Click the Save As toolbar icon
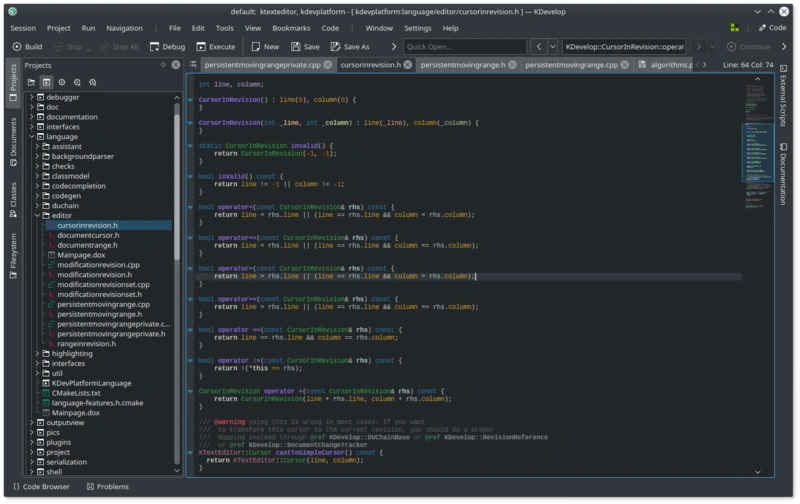The height and width of the screenshot is (504, 800). [x=350, y=46]
